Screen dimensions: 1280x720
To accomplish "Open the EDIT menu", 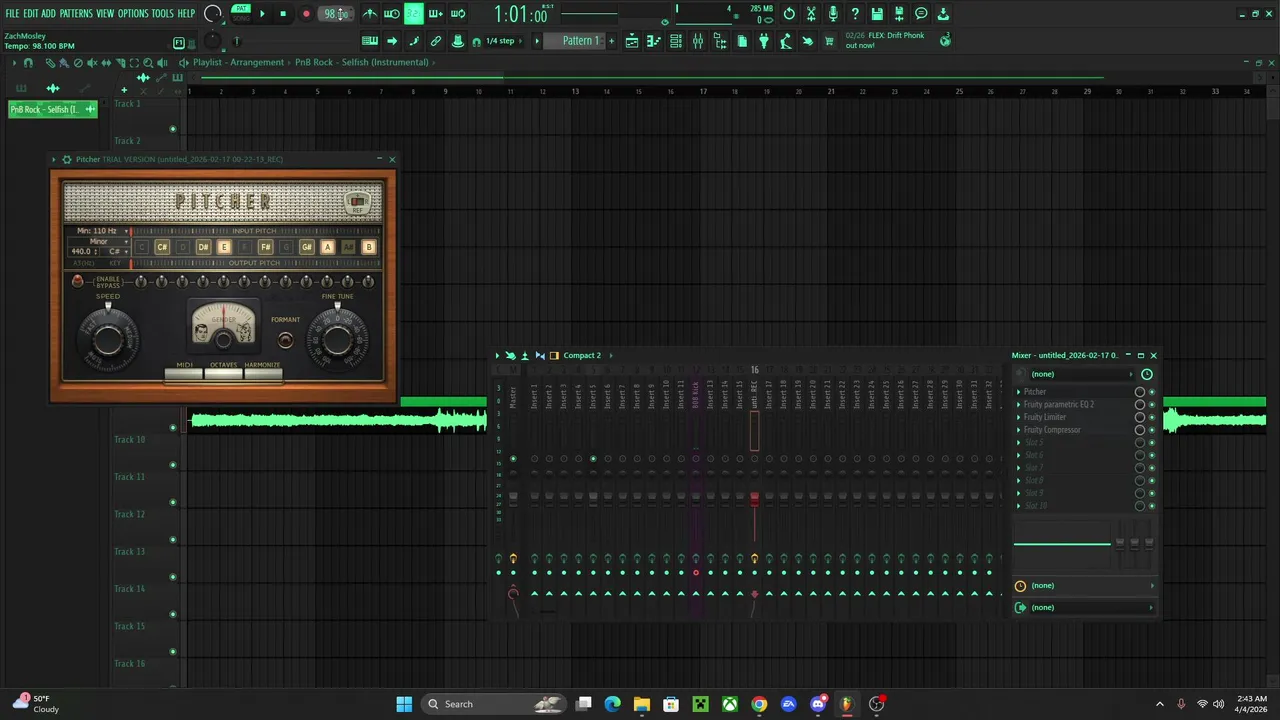I will [x=31, y=14].
